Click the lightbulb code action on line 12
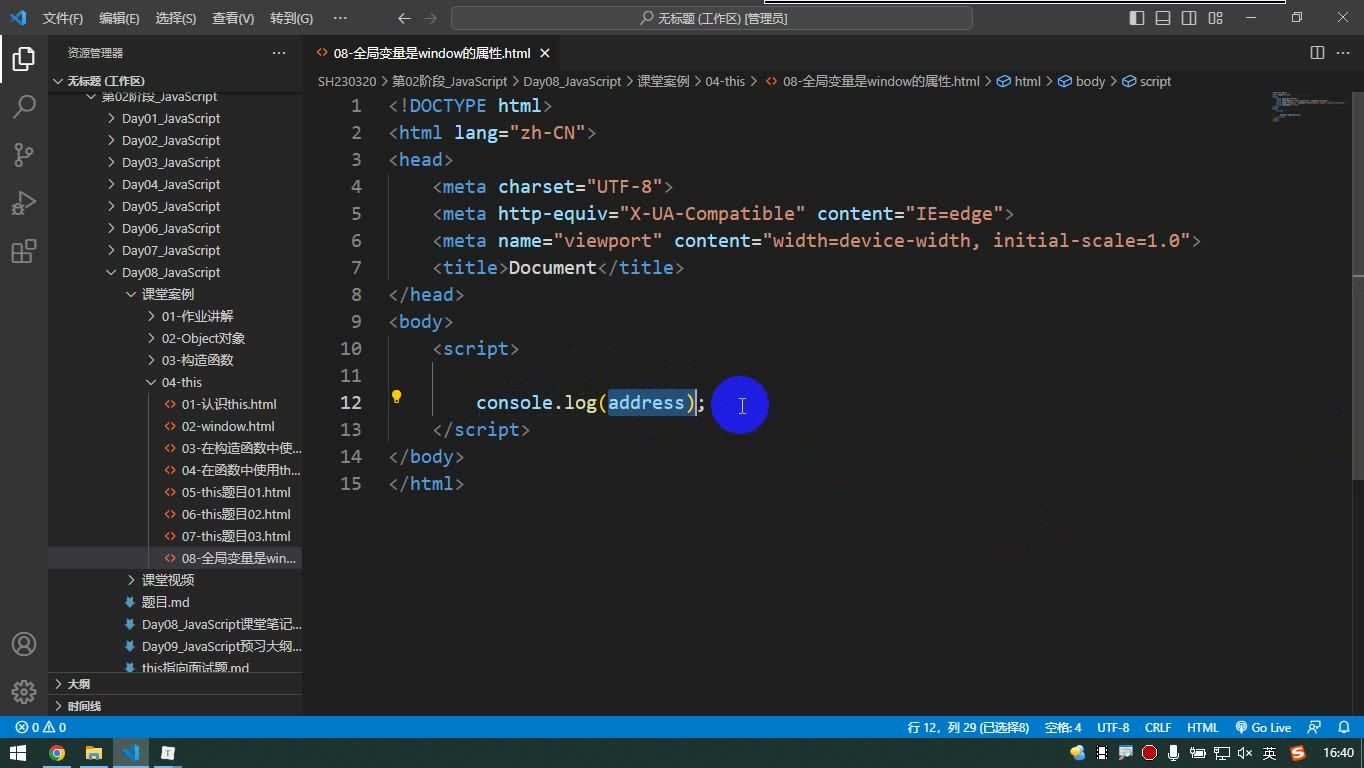 [x=396, y=397]
